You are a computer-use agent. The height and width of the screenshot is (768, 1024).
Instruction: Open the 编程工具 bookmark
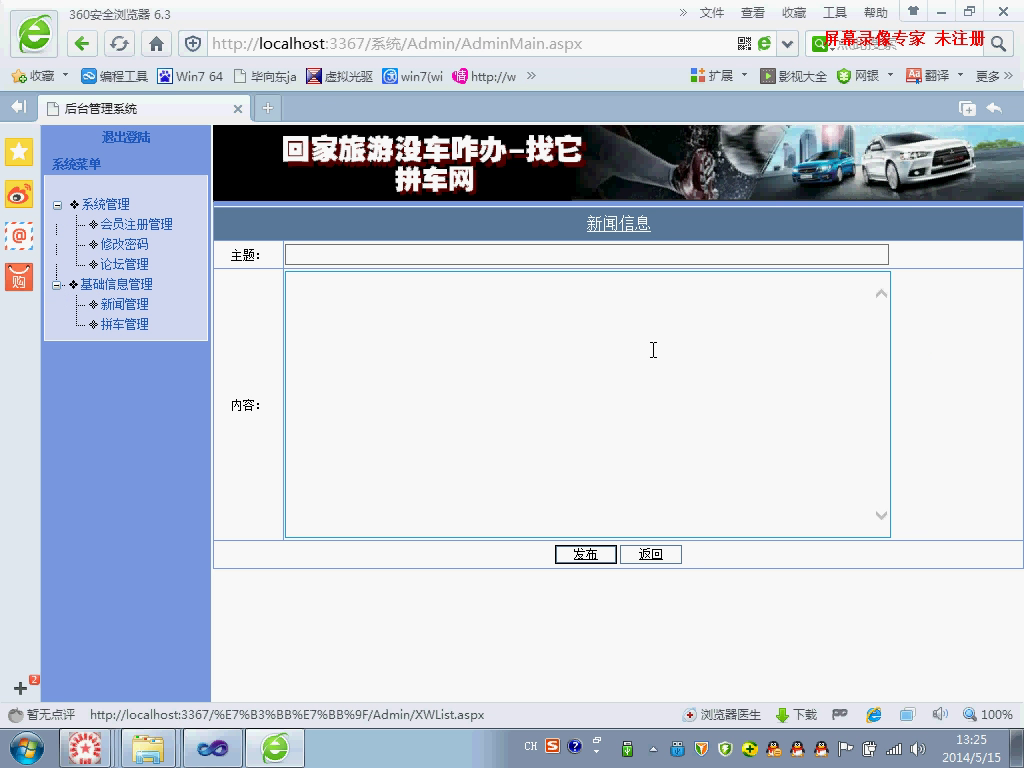pos(114,76)
